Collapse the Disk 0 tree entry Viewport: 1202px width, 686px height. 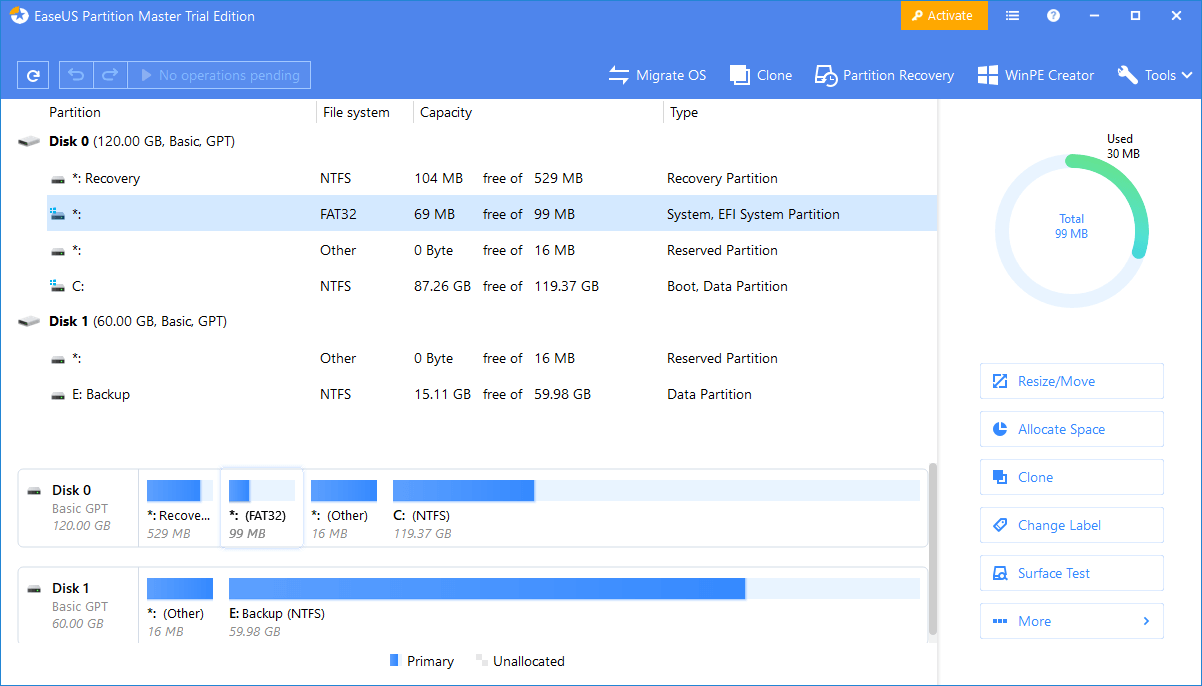27,141
